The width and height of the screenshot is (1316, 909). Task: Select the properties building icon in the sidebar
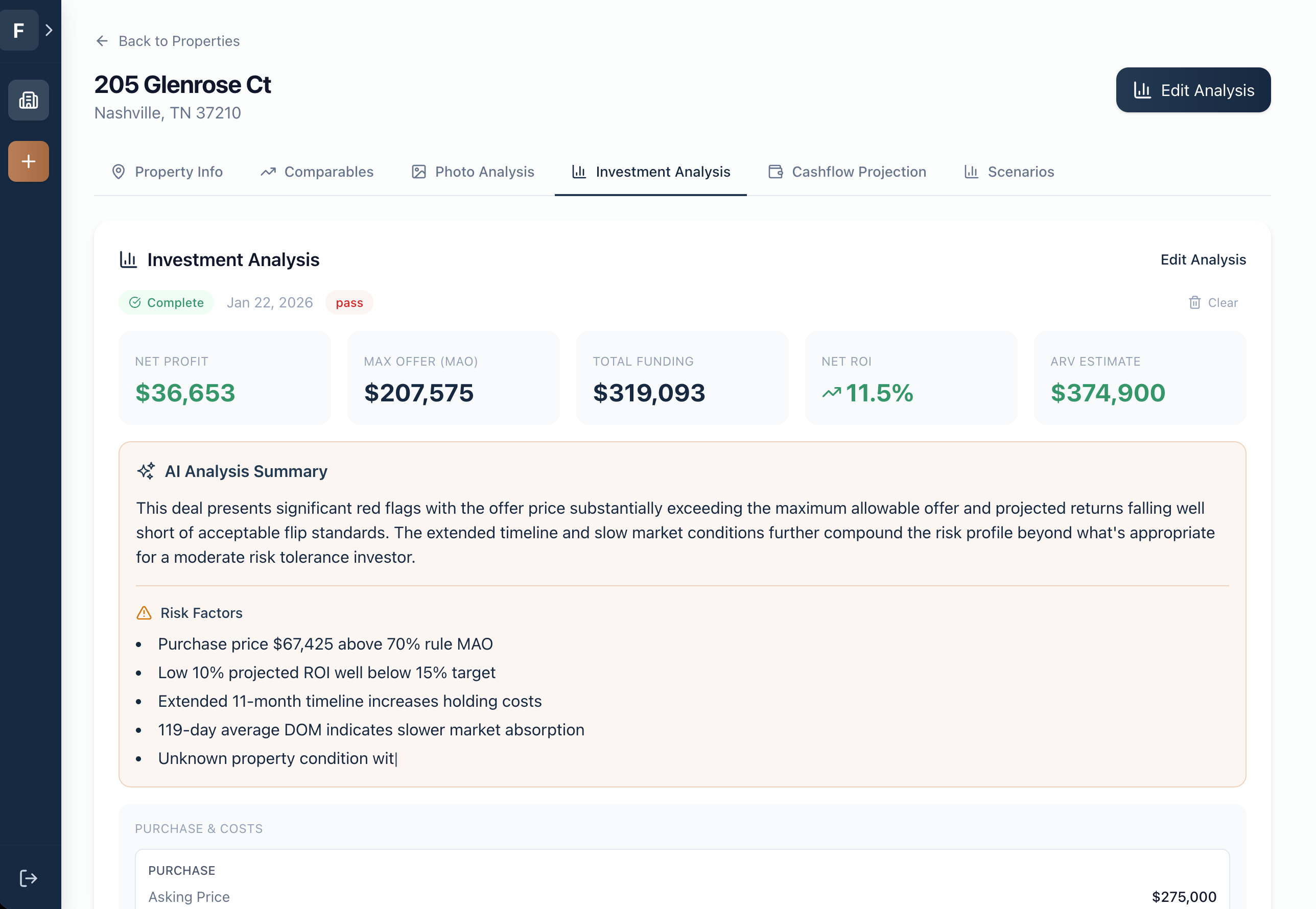[x=28, y=100]
